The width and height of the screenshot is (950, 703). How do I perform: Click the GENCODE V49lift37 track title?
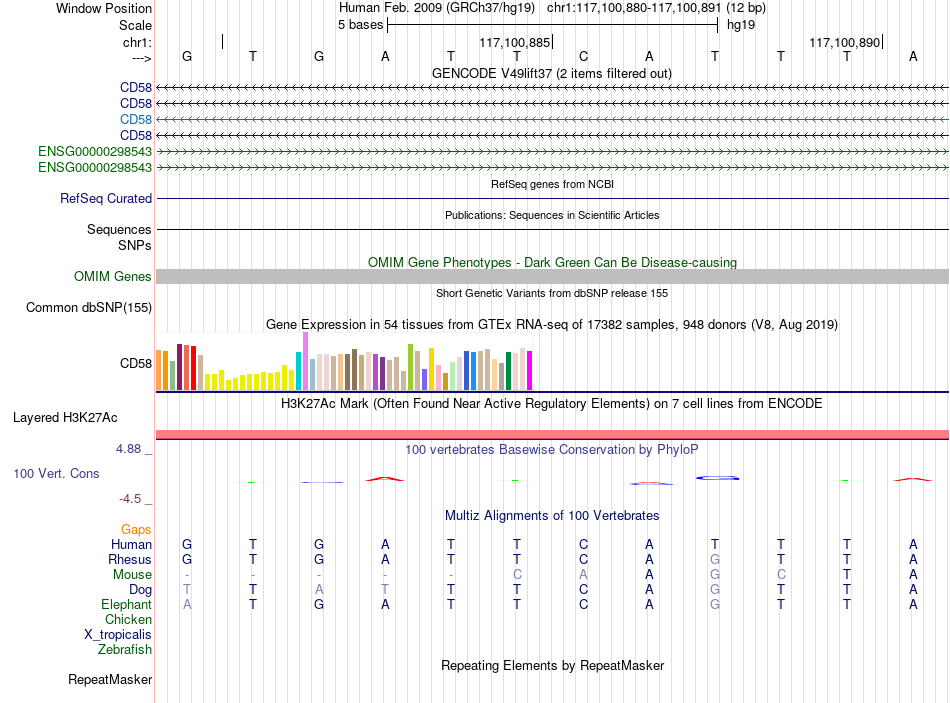click(x=552, y=73)
